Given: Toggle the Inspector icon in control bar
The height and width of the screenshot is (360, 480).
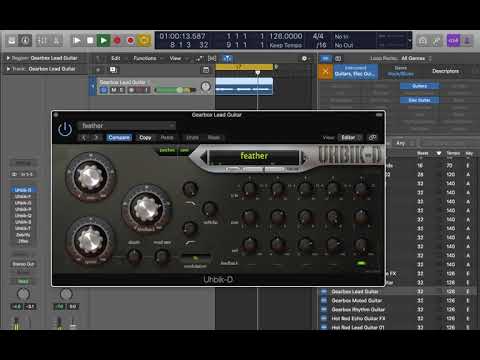Looking at the screenshot, I should click(25, 41).
